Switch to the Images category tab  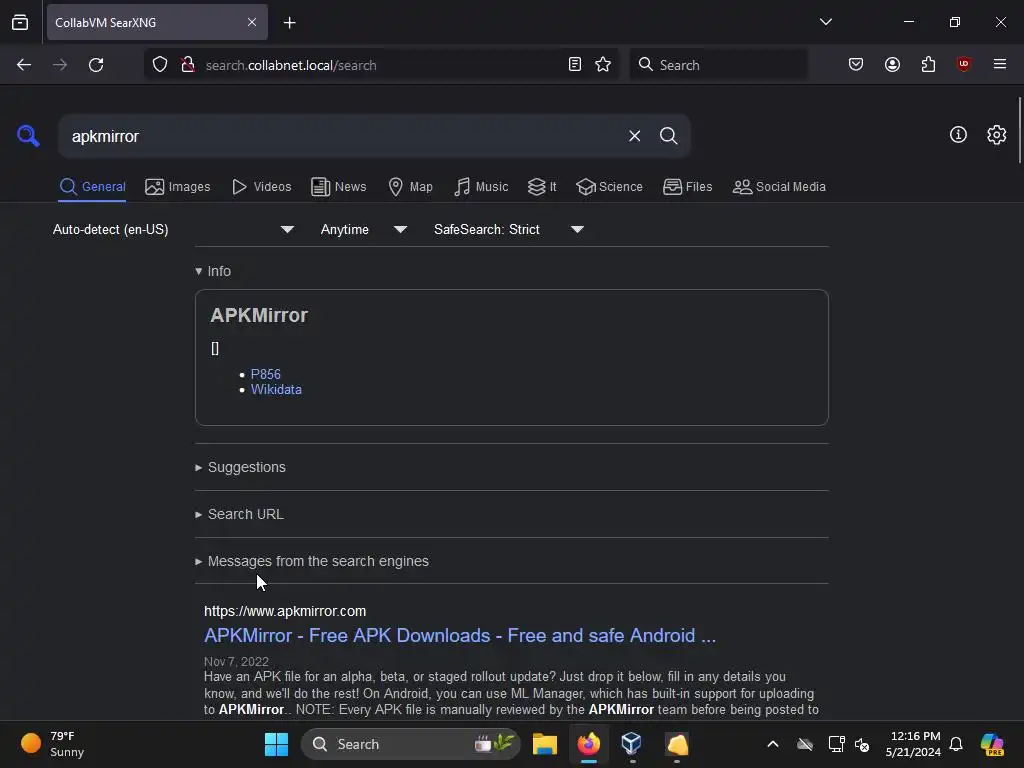click(x=178, y=187)
